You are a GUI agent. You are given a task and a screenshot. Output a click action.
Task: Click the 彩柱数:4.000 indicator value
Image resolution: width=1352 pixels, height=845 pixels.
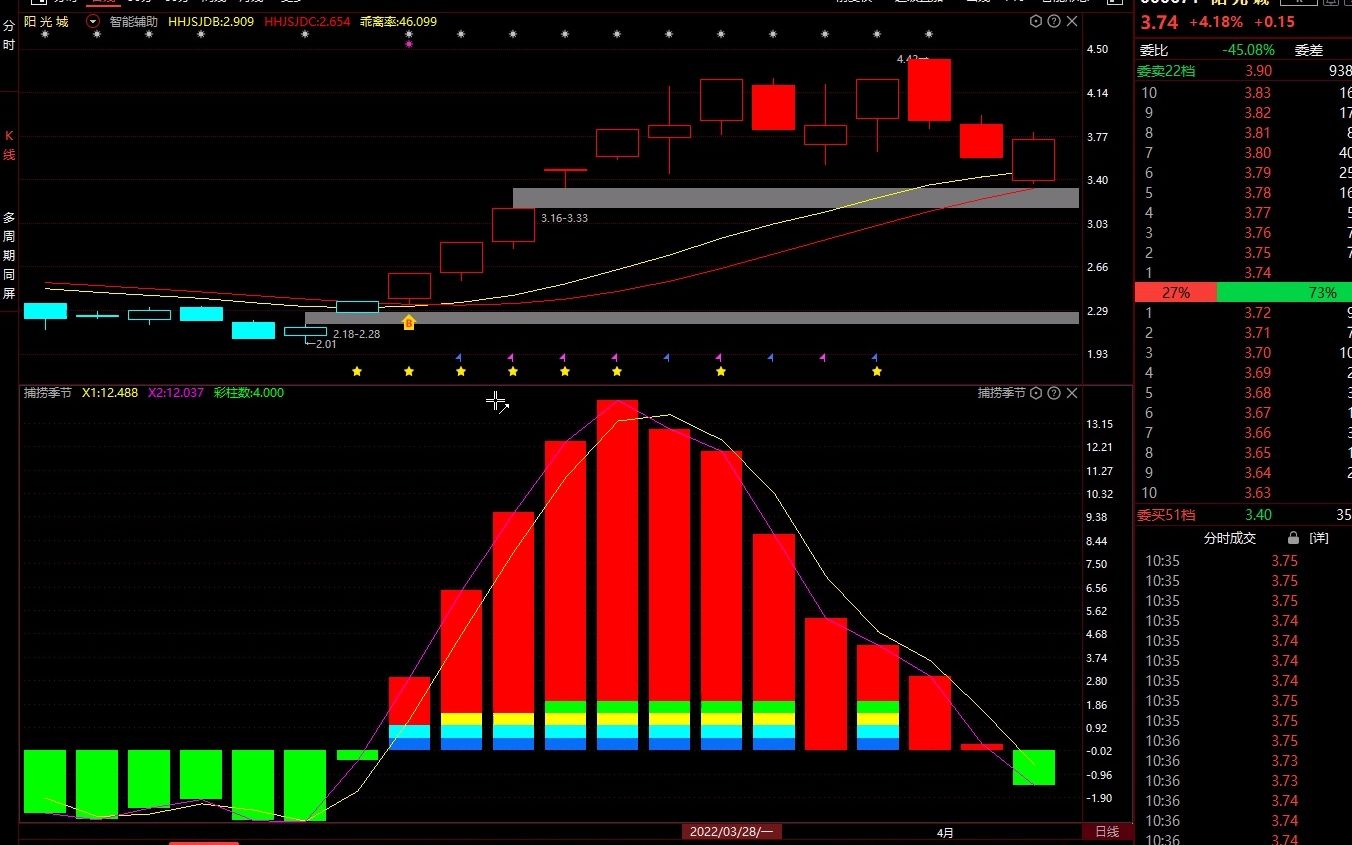[249, 393]
